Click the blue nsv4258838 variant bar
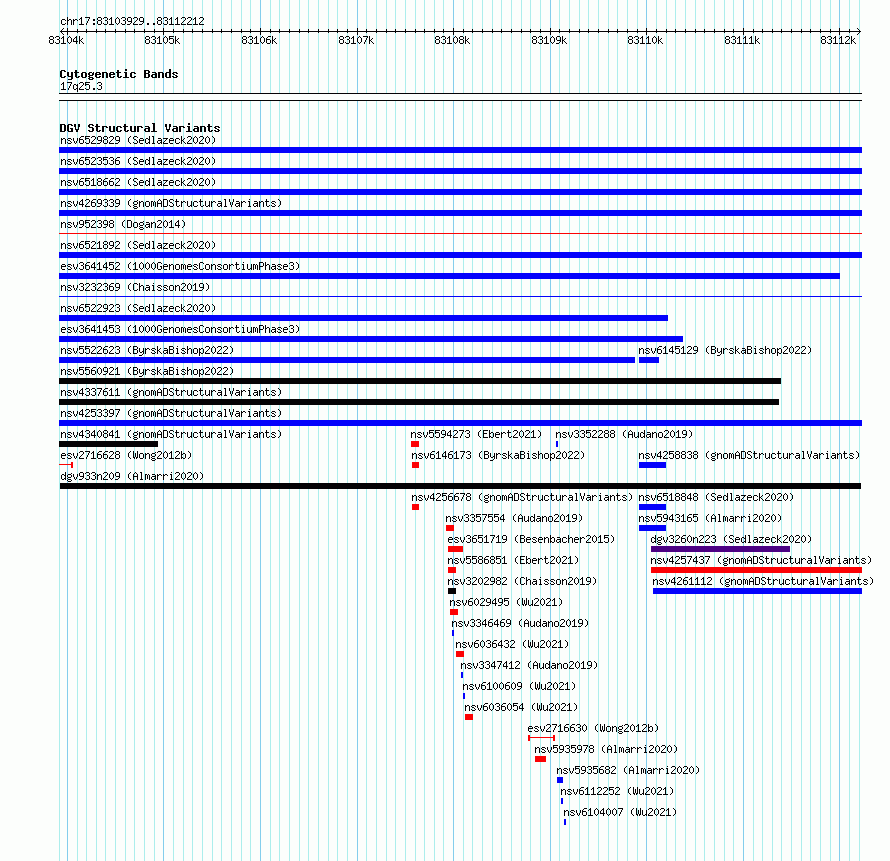 click(652, 465)
